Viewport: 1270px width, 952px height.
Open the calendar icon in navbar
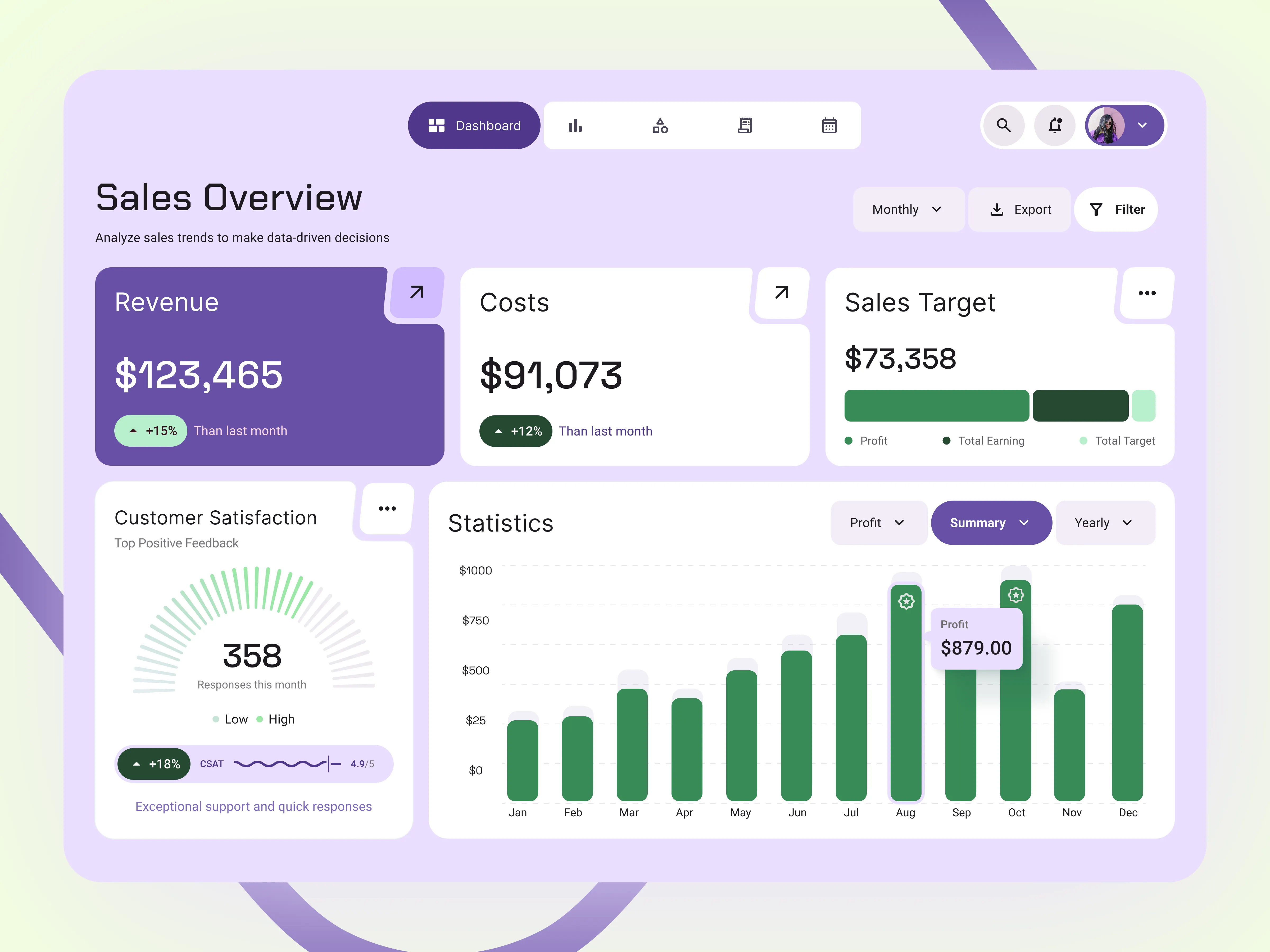829,126
